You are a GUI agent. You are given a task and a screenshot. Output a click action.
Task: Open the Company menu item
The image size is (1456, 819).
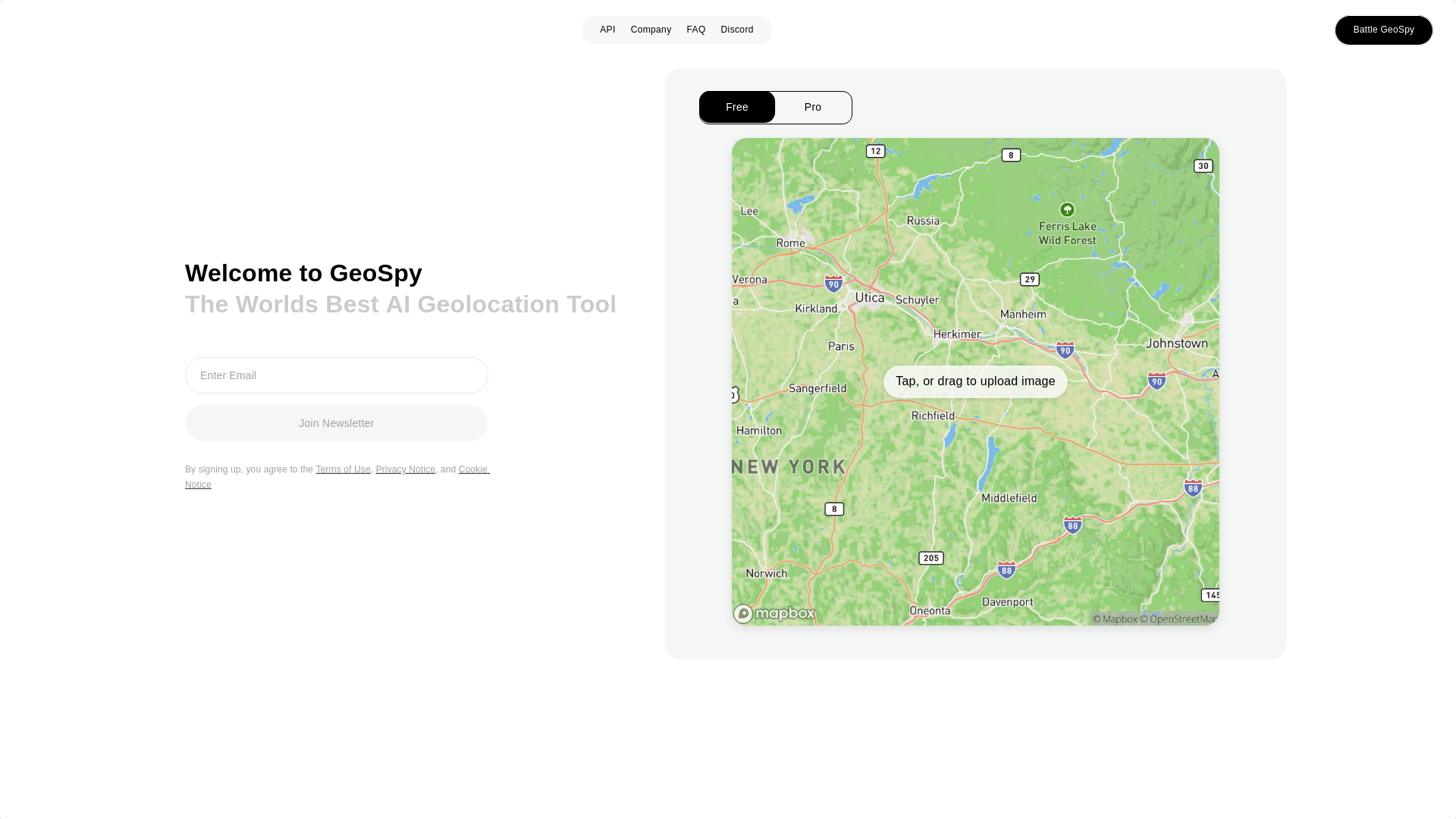click(x=651, y=30)
